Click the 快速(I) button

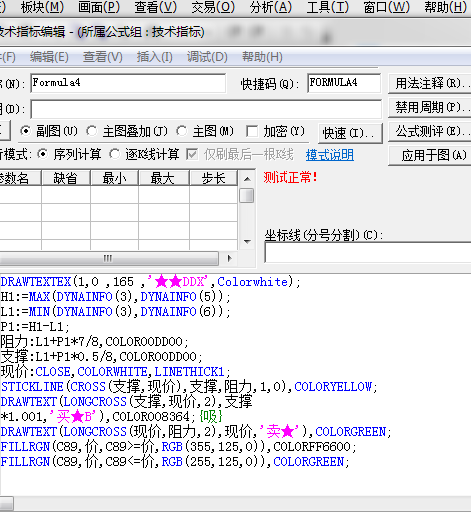[350, 133]
